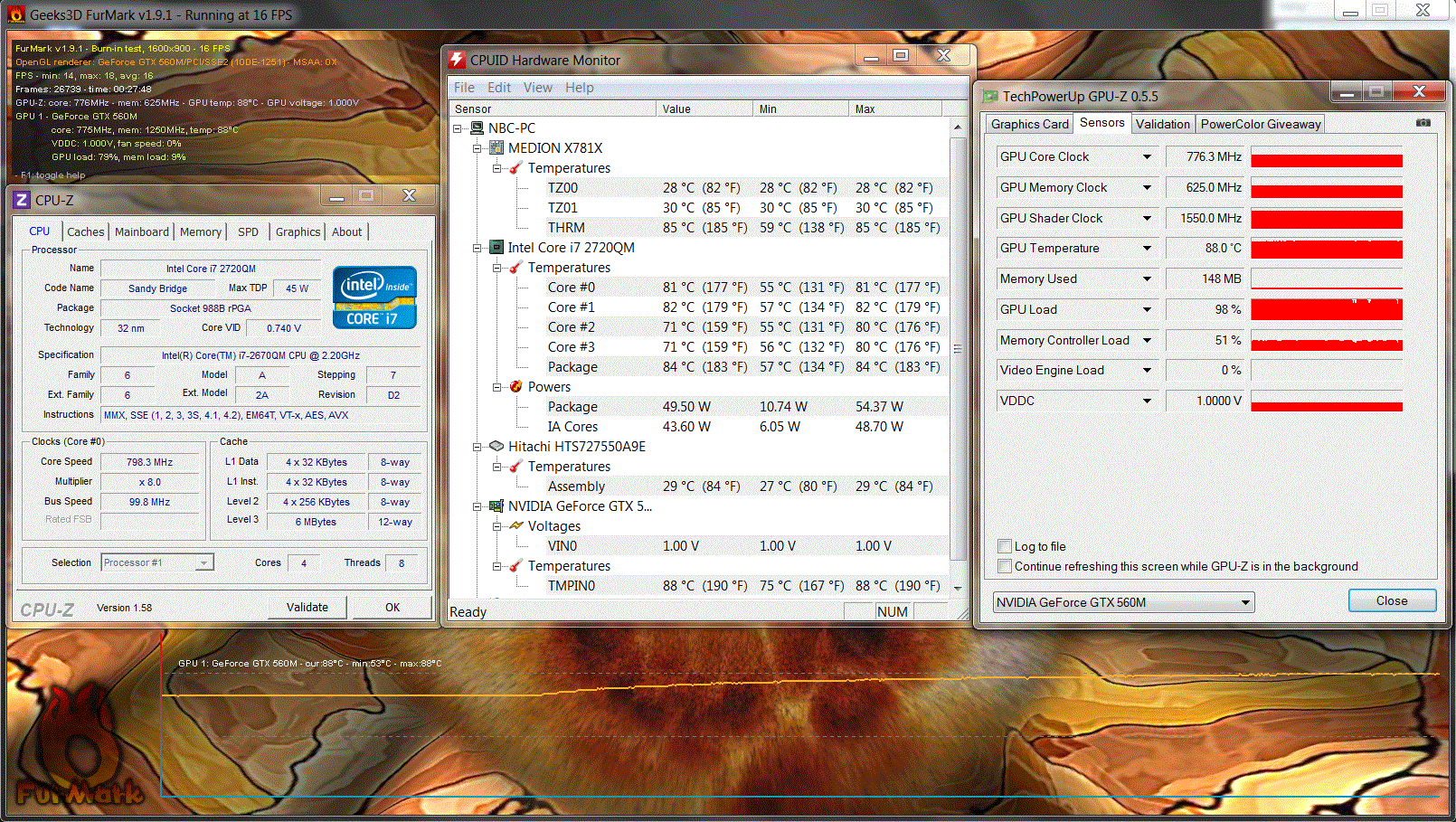Click the scroll down arrow in Hardware Monitor
The height and width of the screenshot is (822, 1456).
pos(958,588)
